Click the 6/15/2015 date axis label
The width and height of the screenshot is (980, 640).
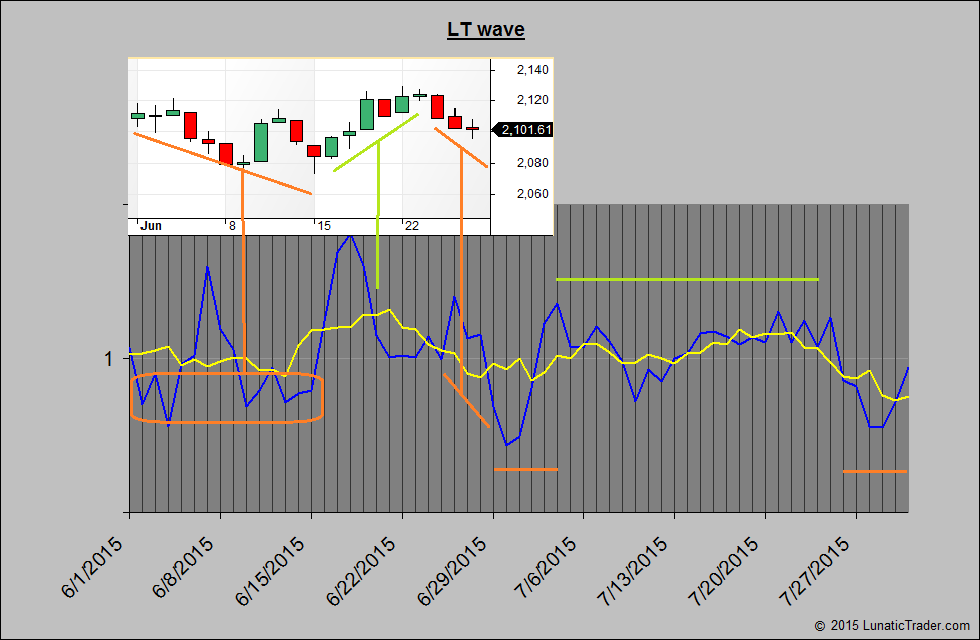(270, 570)
